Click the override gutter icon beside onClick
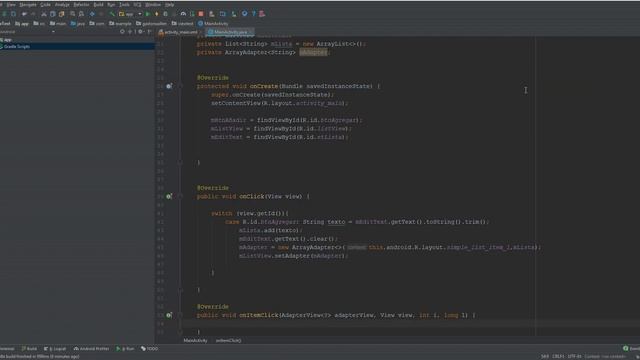Image resolution: width=640 pixels, height=360 pixels. (x=169, y=196)
